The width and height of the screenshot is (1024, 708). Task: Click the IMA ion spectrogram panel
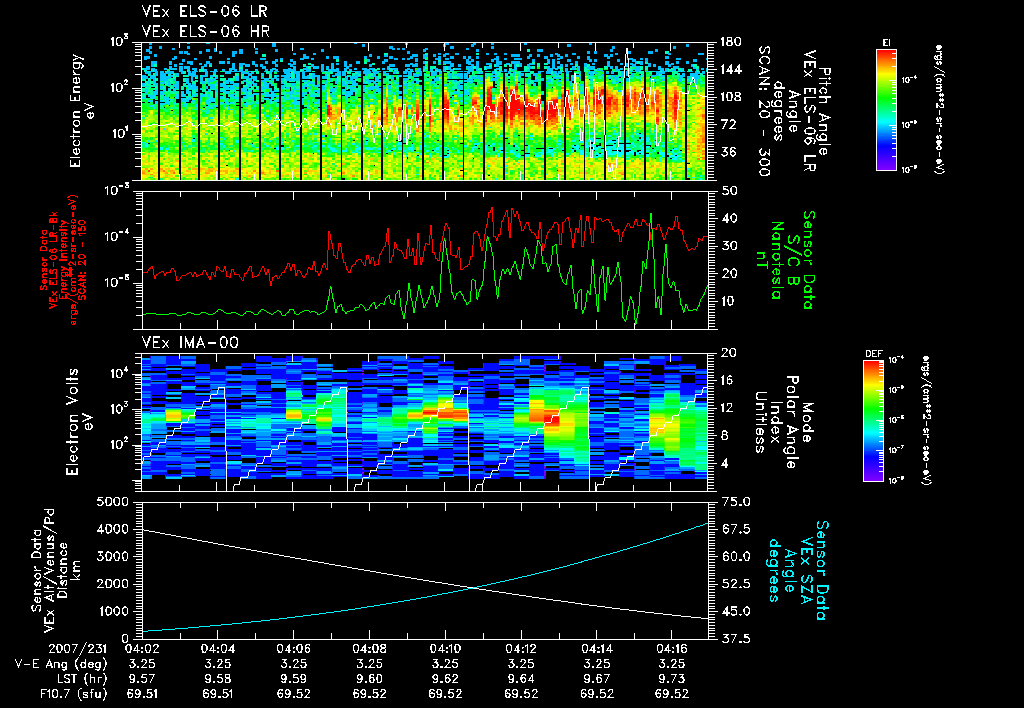point(424,422)
